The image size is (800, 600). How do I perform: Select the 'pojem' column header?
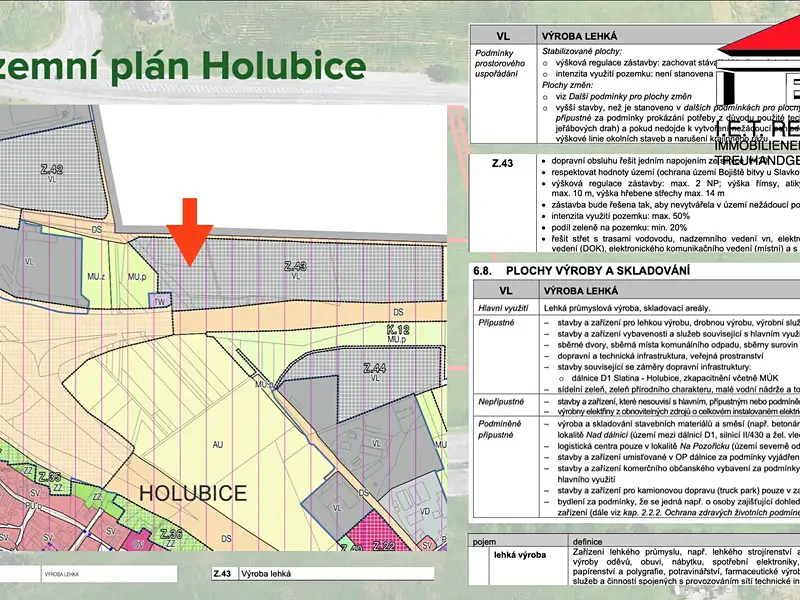(x=485, y=542)
